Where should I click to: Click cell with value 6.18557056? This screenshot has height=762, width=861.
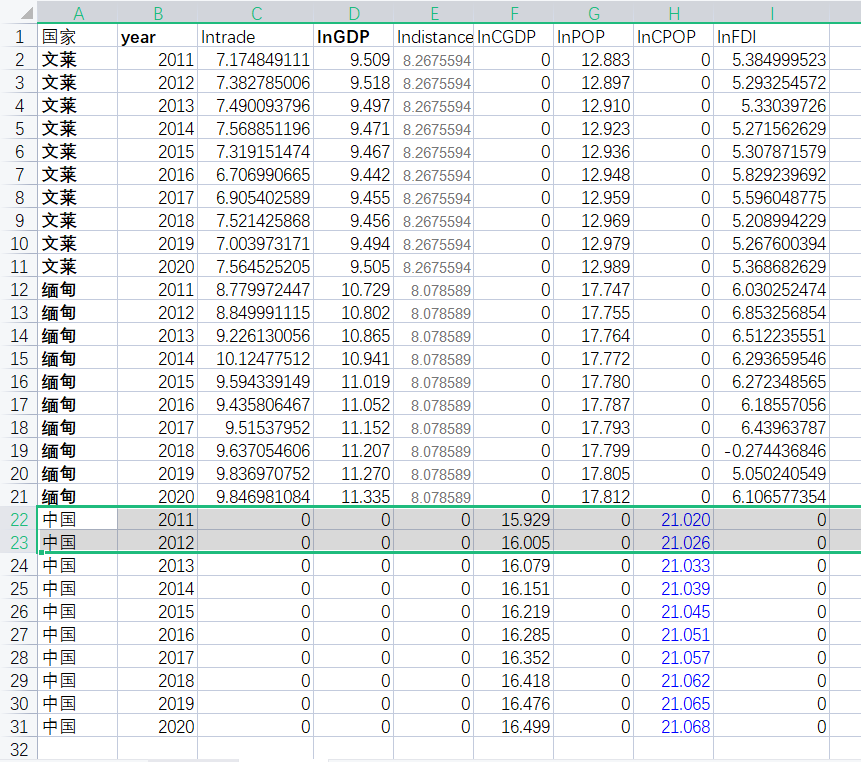click(771, 405)
